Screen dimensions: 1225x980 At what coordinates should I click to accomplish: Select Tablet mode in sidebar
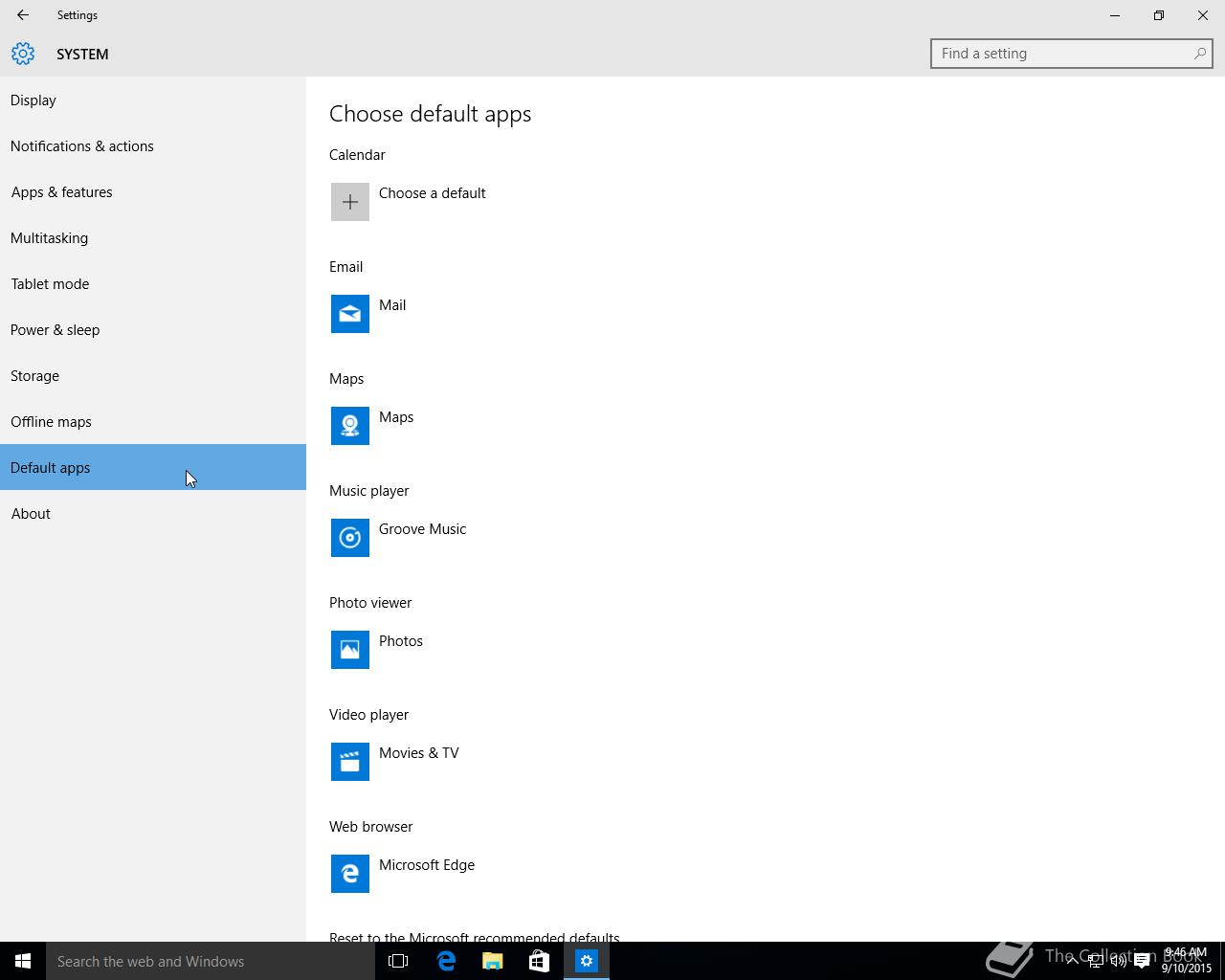click(x=153, y=283)
